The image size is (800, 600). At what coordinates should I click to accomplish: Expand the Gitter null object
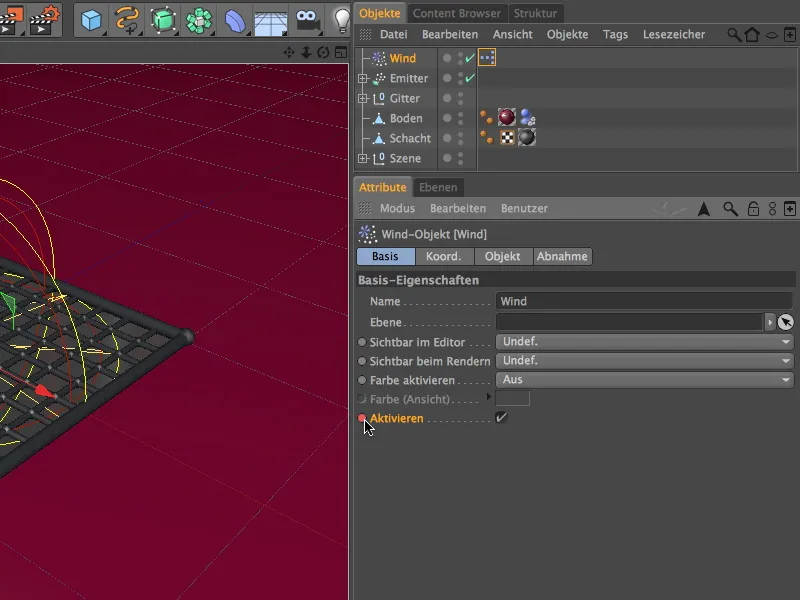click(x=363, y=98)
